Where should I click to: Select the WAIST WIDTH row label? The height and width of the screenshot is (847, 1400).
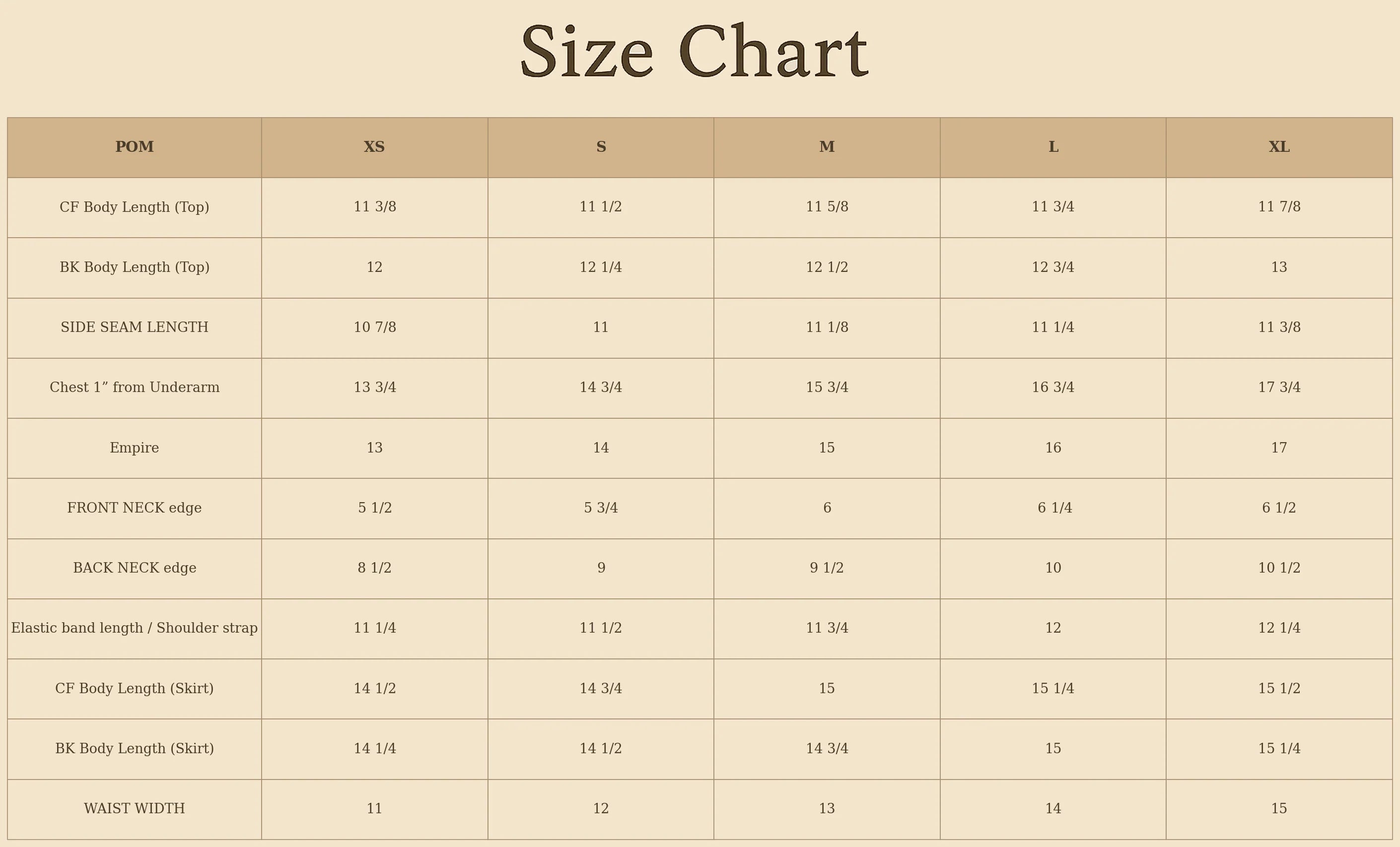134,809
